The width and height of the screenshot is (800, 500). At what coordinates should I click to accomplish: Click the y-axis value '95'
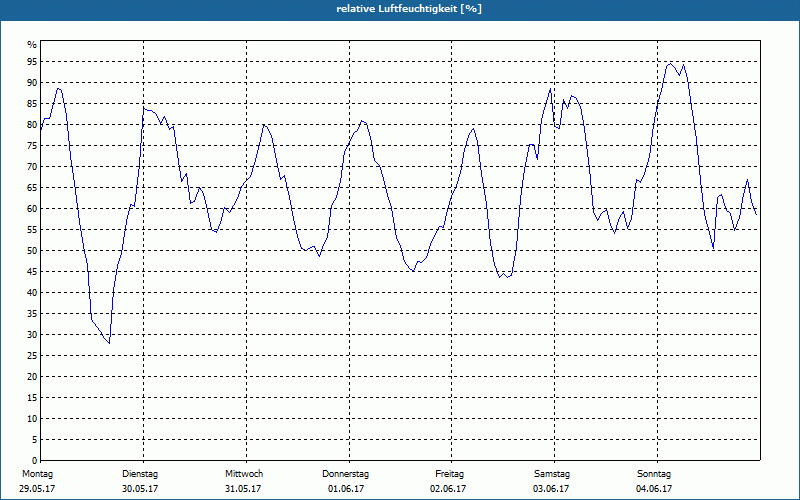[32, 62]
